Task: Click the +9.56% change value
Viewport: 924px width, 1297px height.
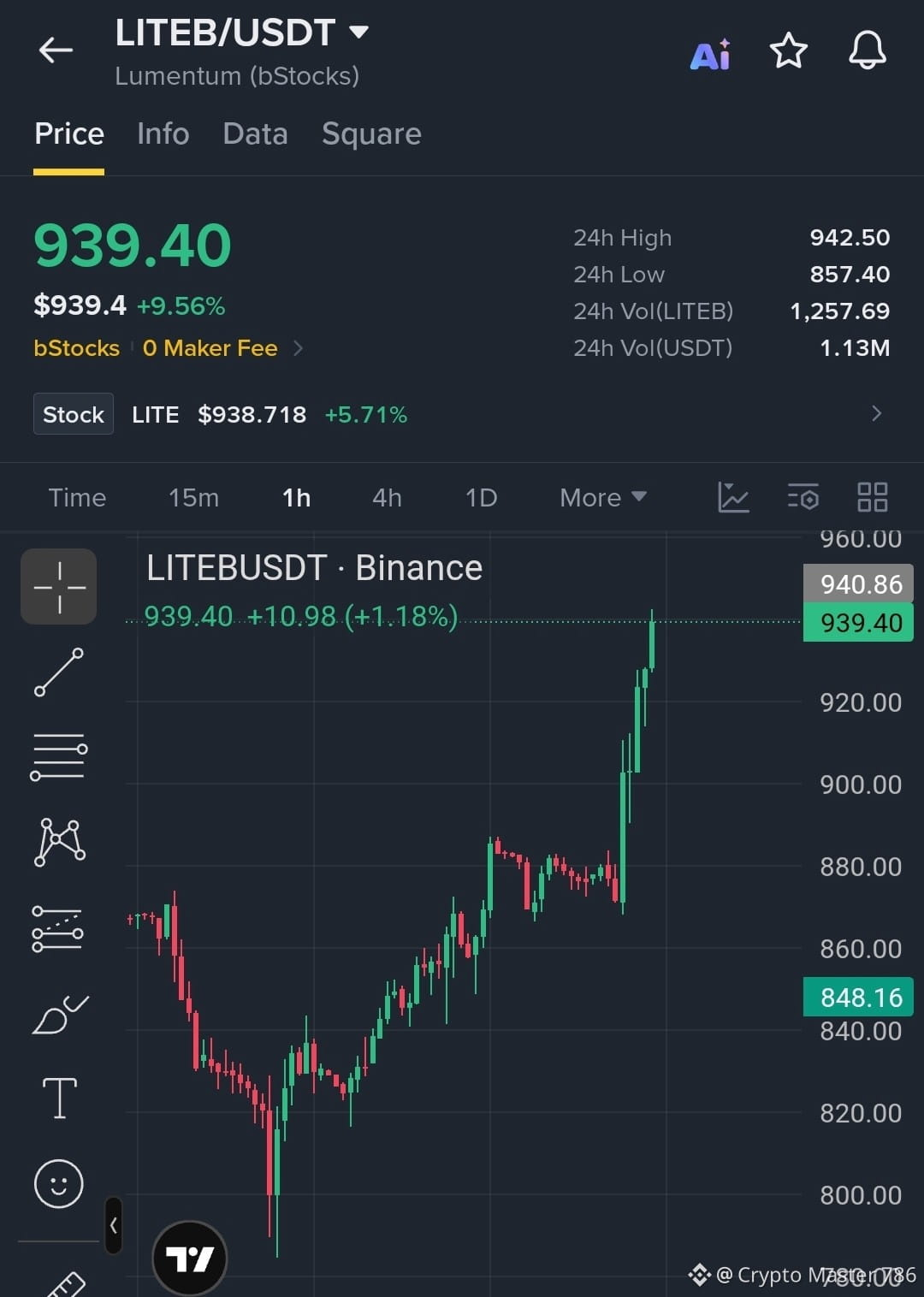Action: pyautogui.click(x=181, y=306)
